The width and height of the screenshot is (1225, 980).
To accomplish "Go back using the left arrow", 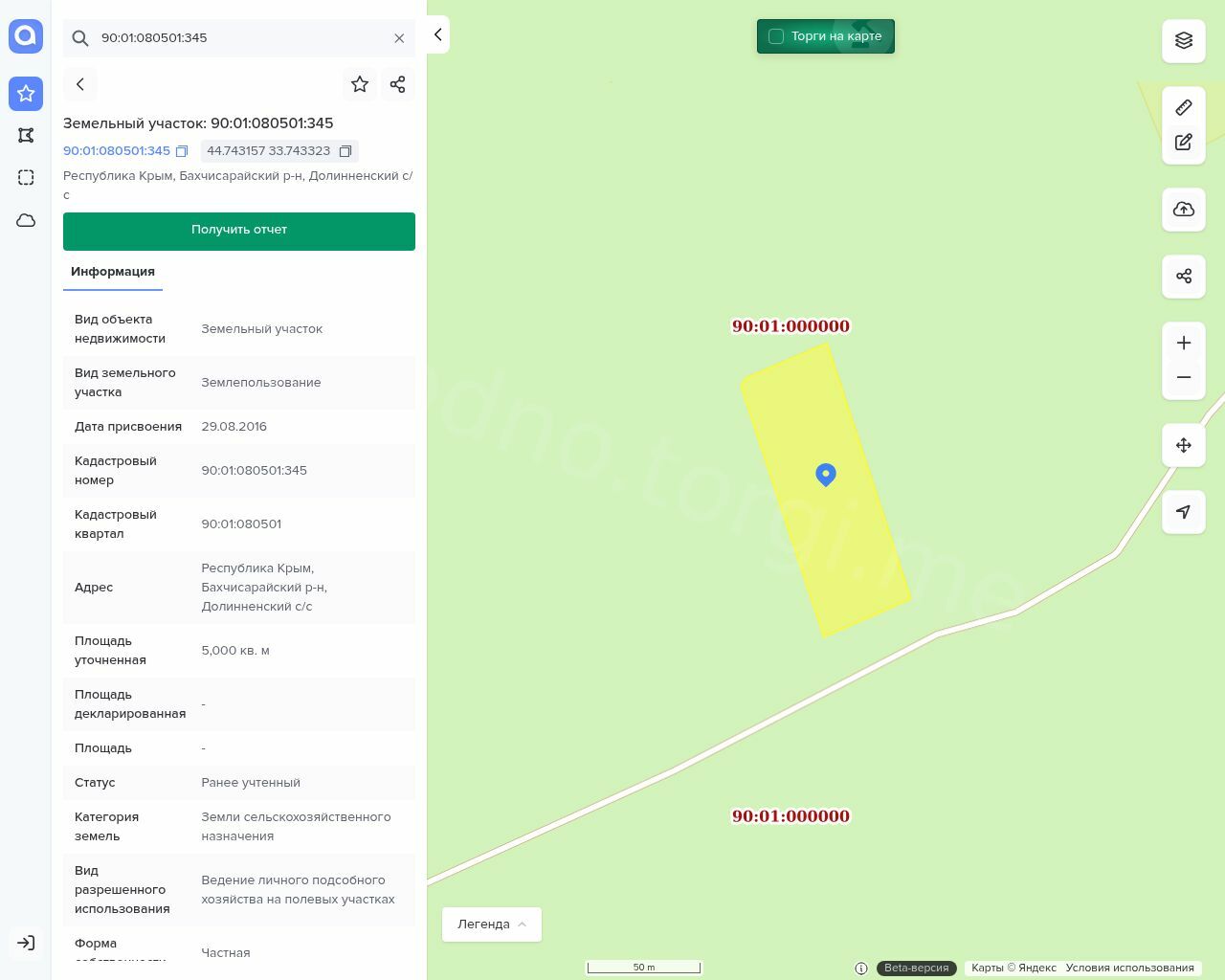I will [x=80, y=84].
